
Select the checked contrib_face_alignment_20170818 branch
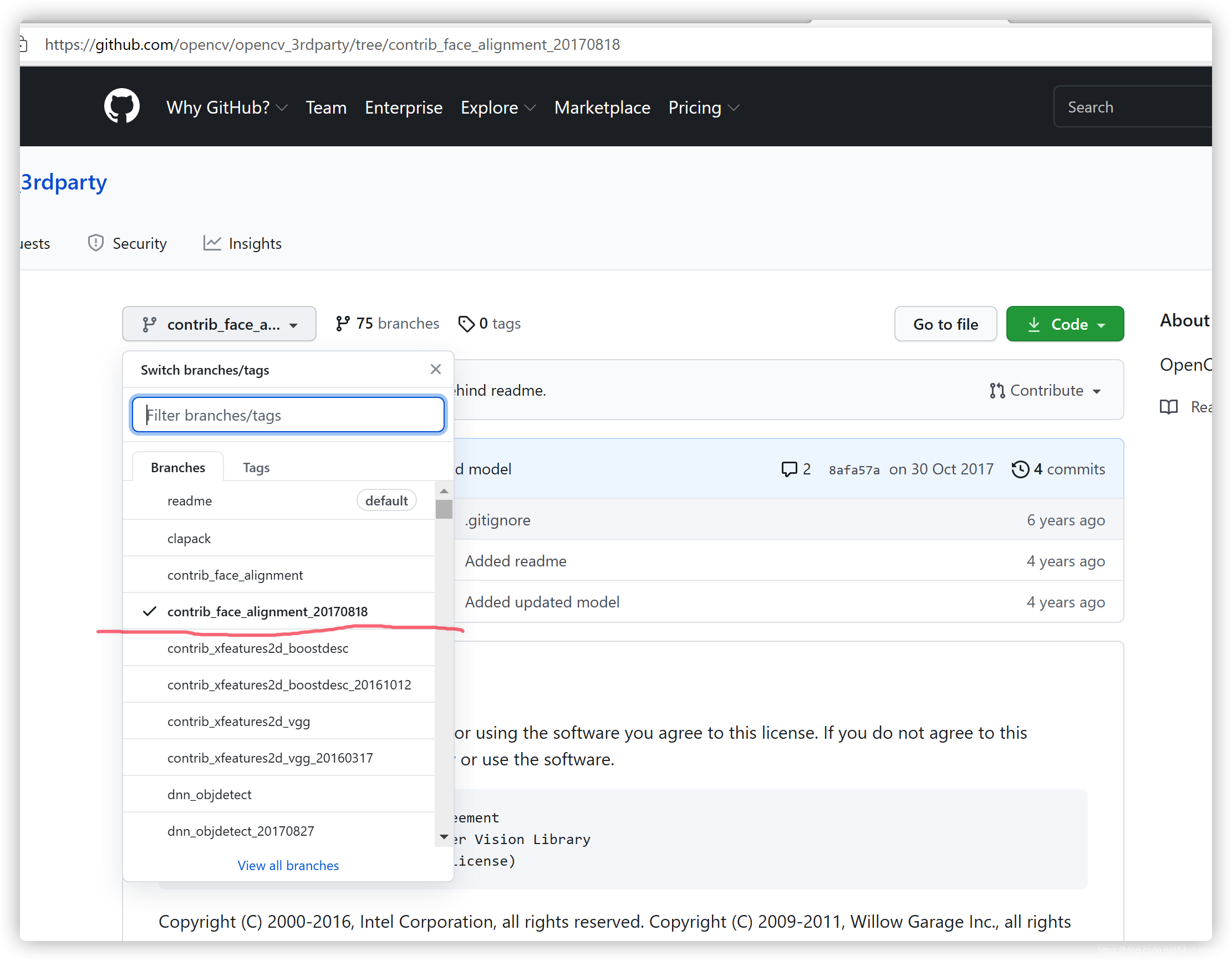pos(267,612)
